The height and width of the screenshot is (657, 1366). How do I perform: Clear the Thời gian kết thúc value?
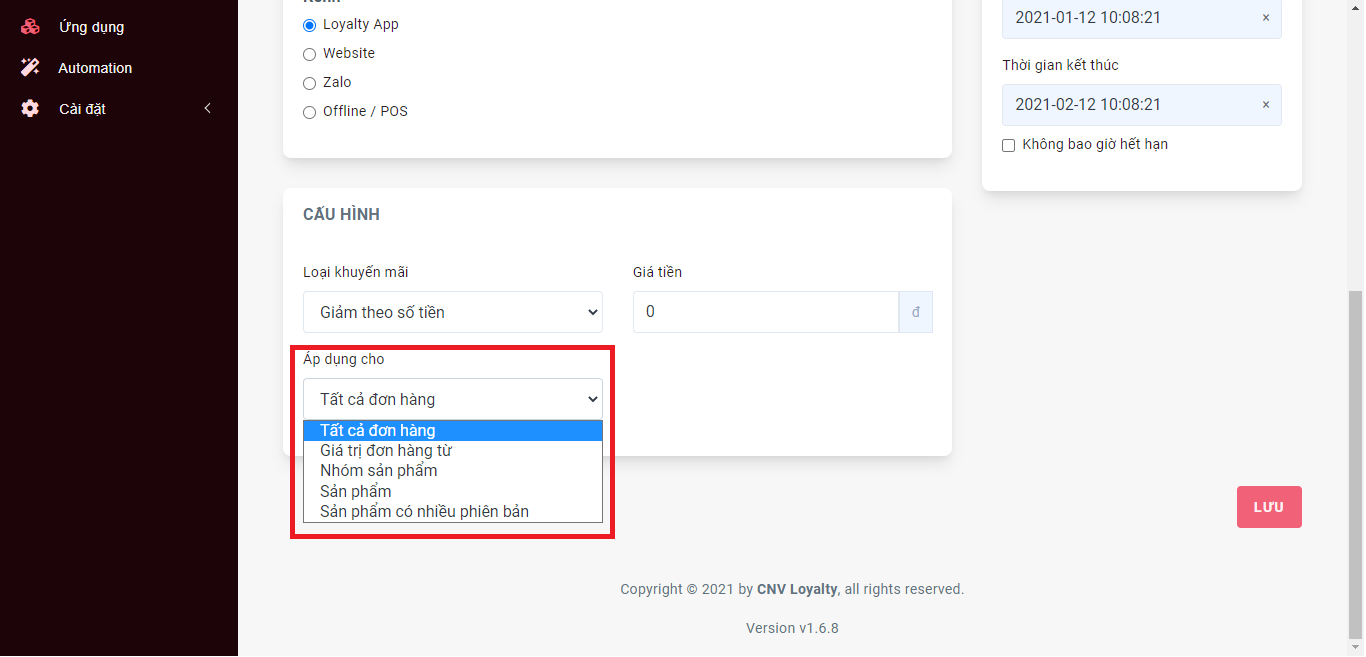pyautogui.click(x=1265, y=105)
